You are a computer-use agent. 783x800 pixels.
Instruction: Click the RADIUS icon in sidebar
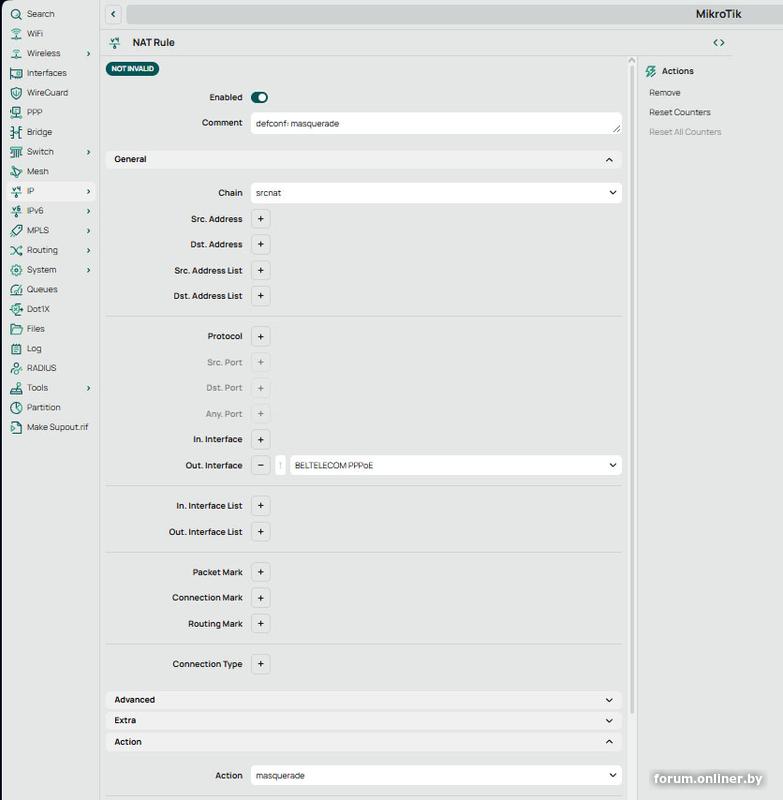tap(16, 368)
